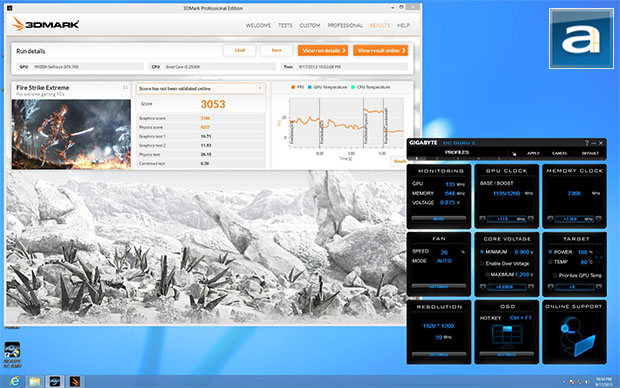
Task: Go to the TESTS tab in 3DMark
Action: (x=285, y=25)
